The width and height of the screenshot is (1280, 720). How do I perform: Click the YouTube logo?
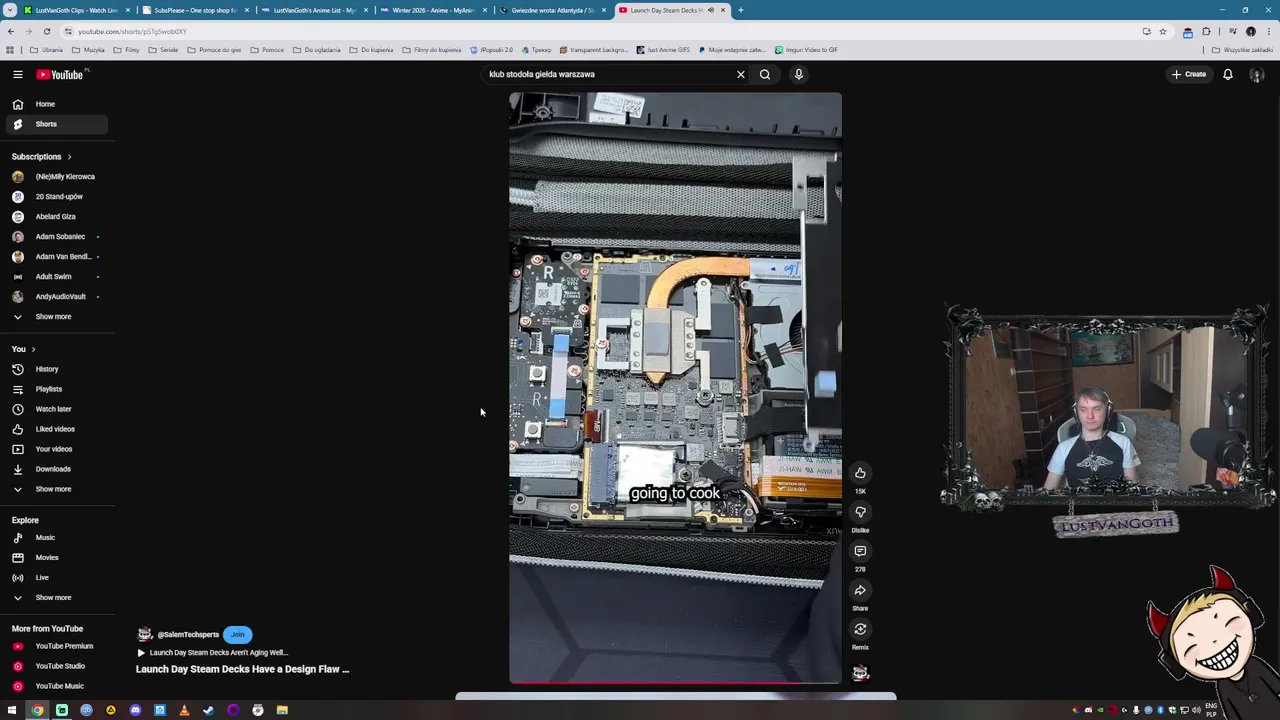pyautogui.click(x=60, y=74)
